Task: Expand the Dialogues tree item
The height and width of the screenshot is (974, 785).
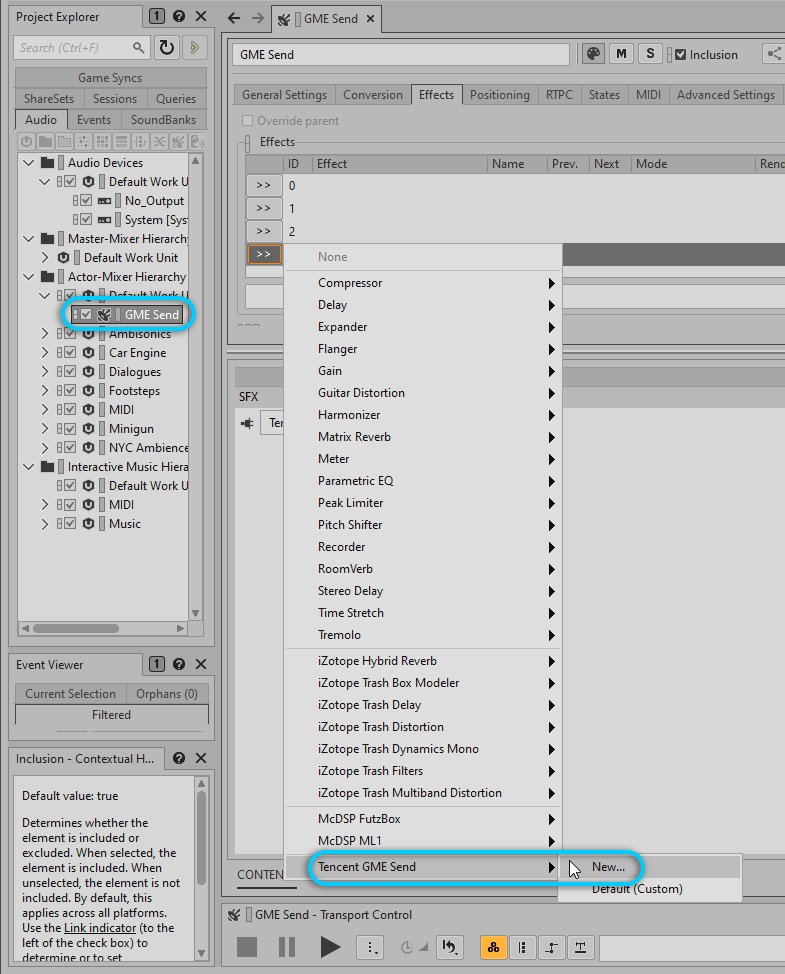Action: coord(44,372)
